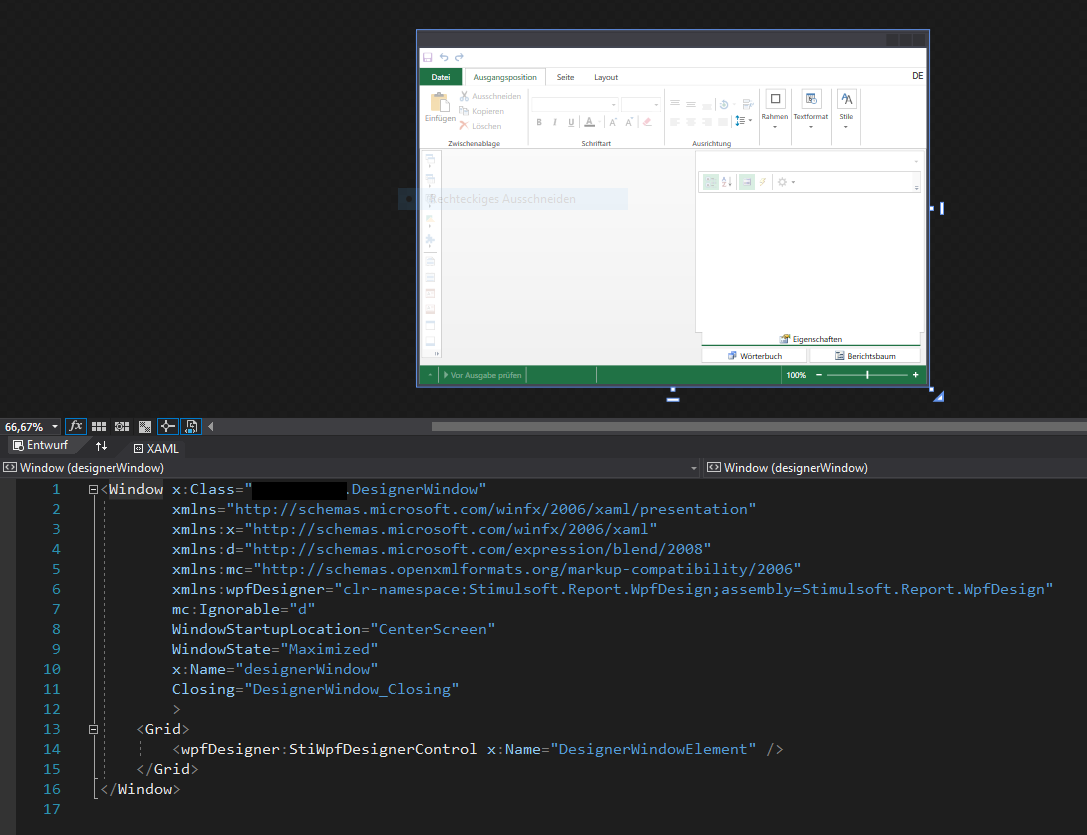Click the redo arrow in designer preview
The image size is (1087, 835).
(x=459, y=58)
